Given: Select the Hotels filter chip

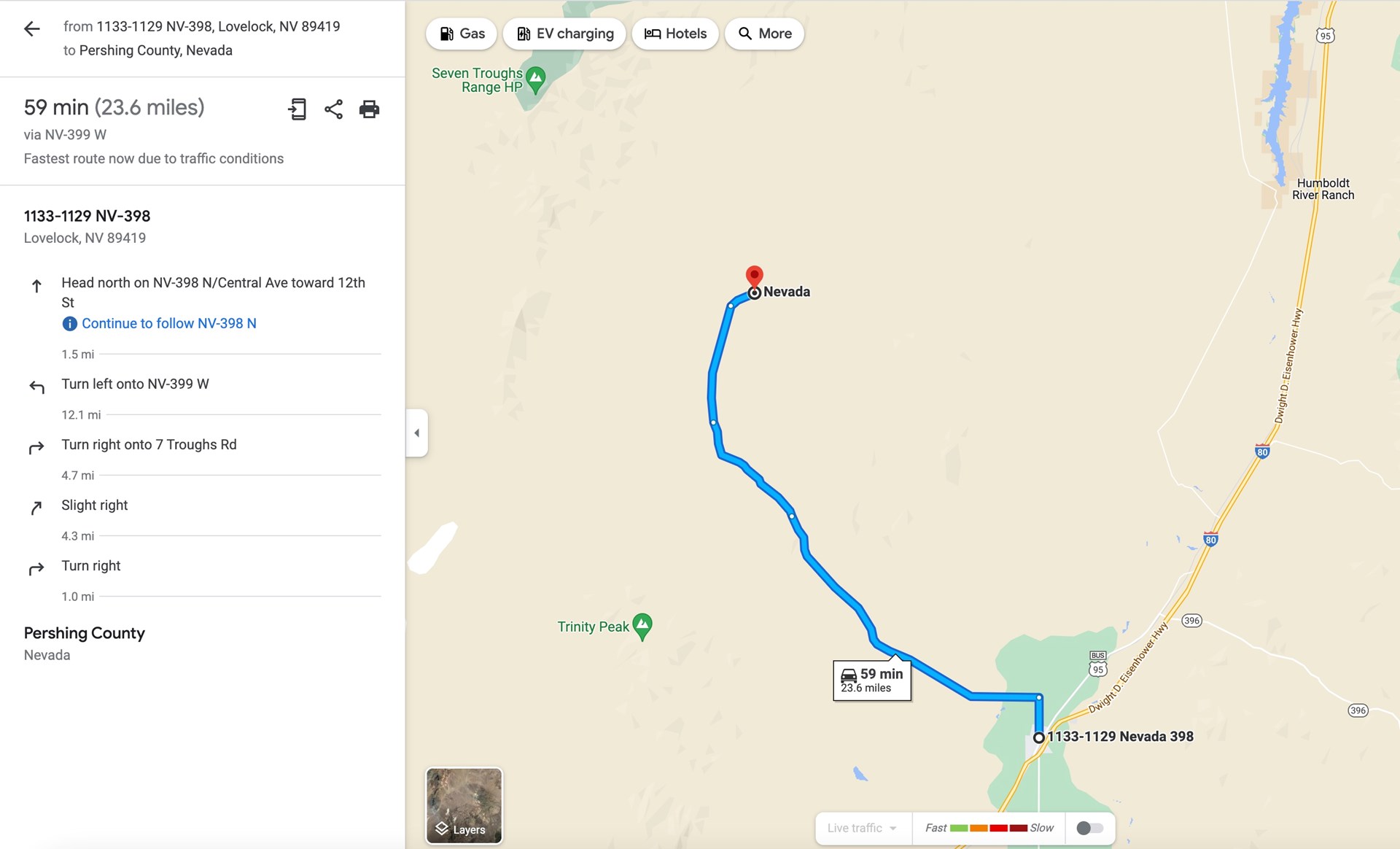Looking at the screenshot, I should click(x=675, y=34).
